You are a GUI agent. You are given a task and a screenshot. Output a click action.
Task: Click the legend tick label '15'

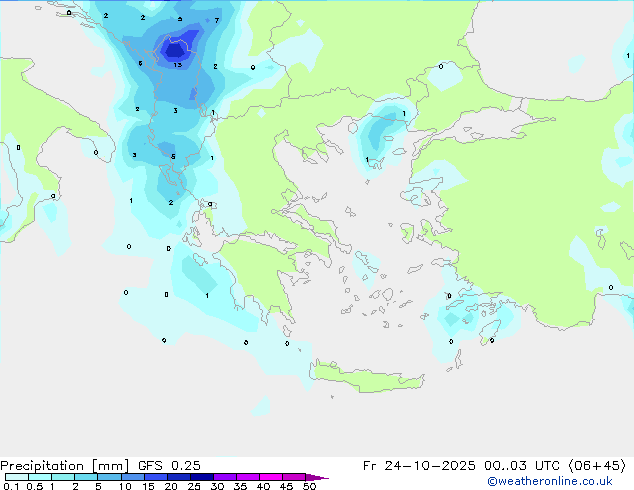tap(148, 486)
